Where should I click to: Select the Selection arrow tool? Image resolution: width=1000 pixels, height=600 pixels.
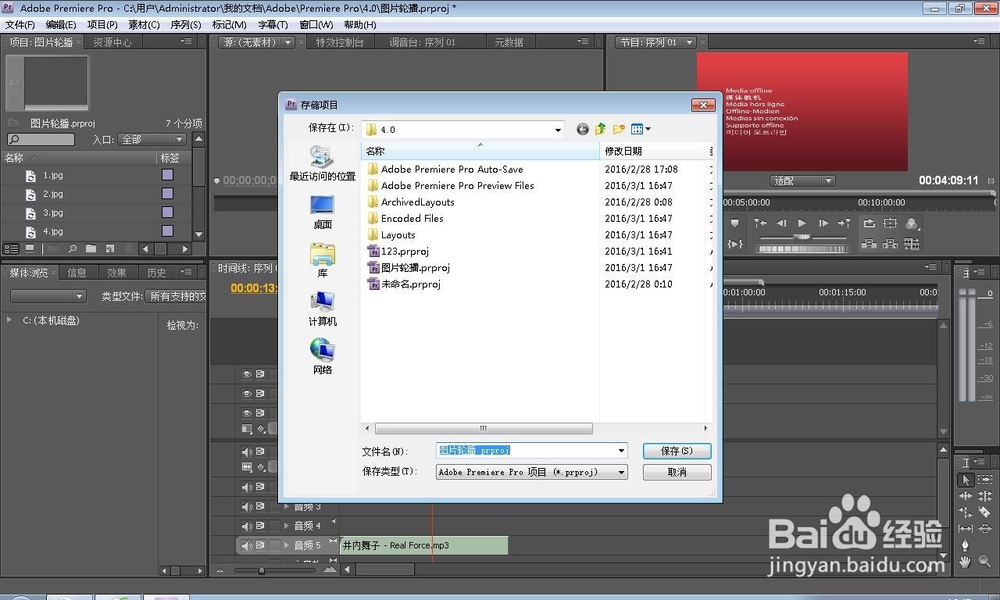click(966, 479)
